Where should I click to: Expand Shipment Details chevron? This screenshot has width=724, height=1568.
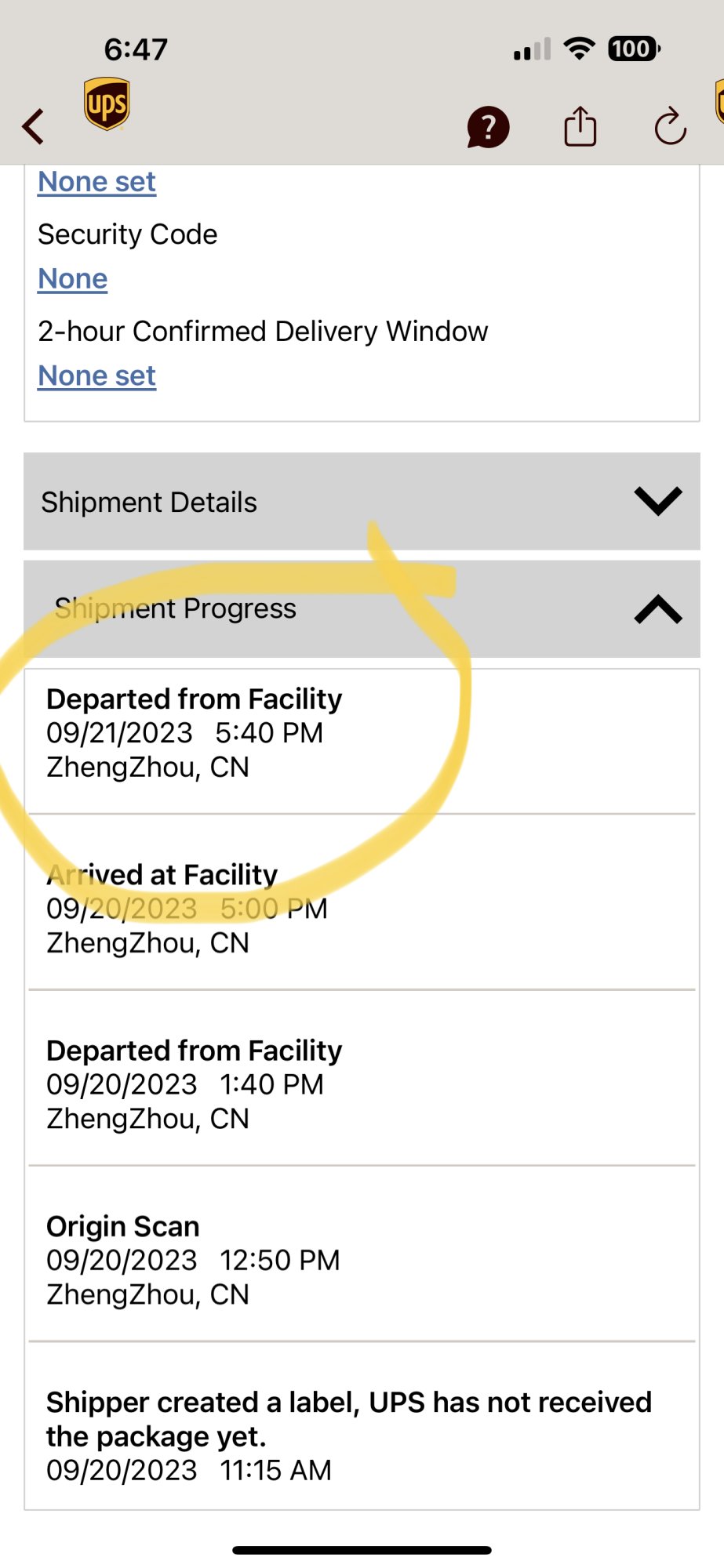658,501
